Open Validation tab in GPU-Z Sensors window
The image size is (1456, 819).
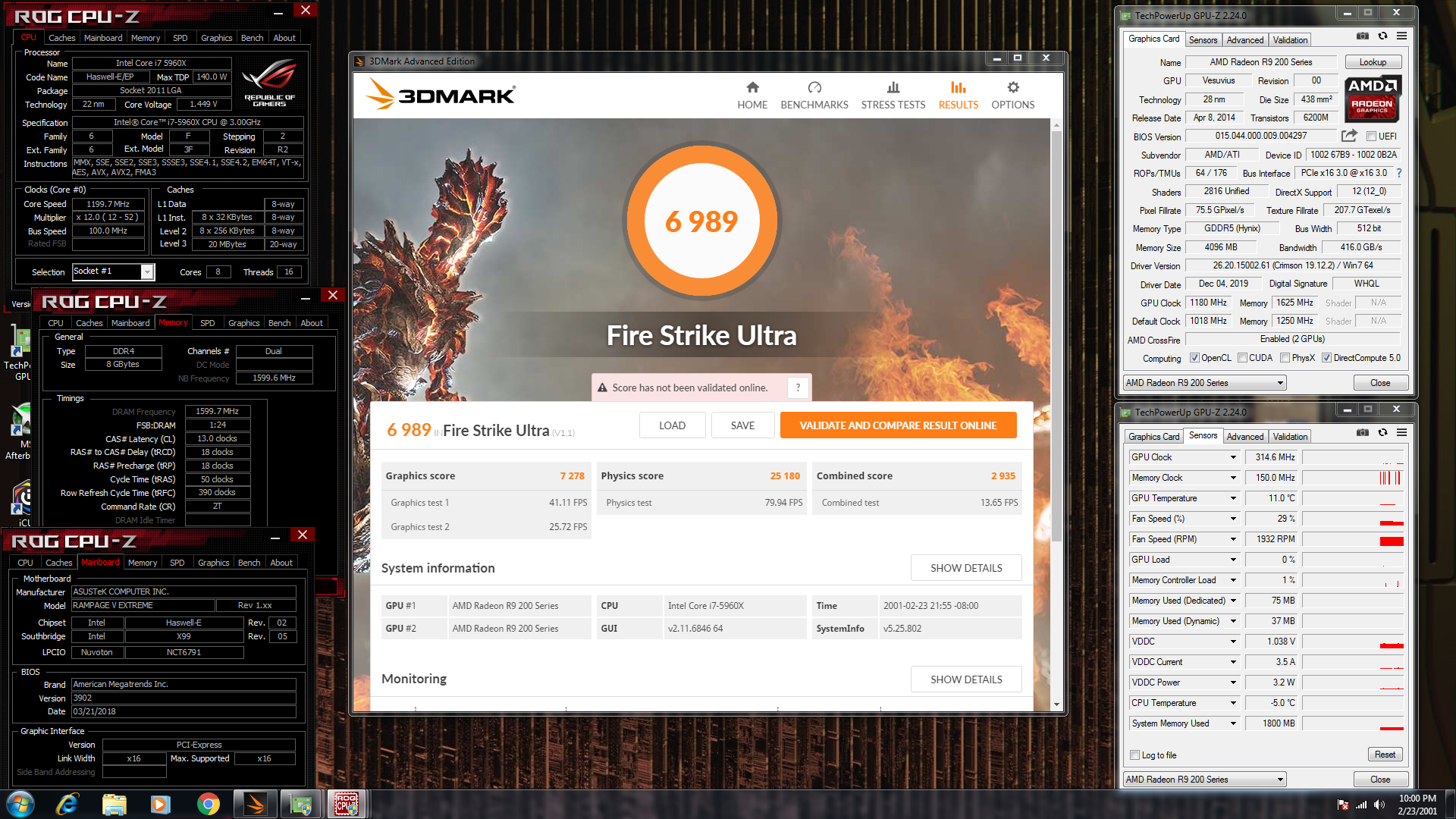(1290, 437)
